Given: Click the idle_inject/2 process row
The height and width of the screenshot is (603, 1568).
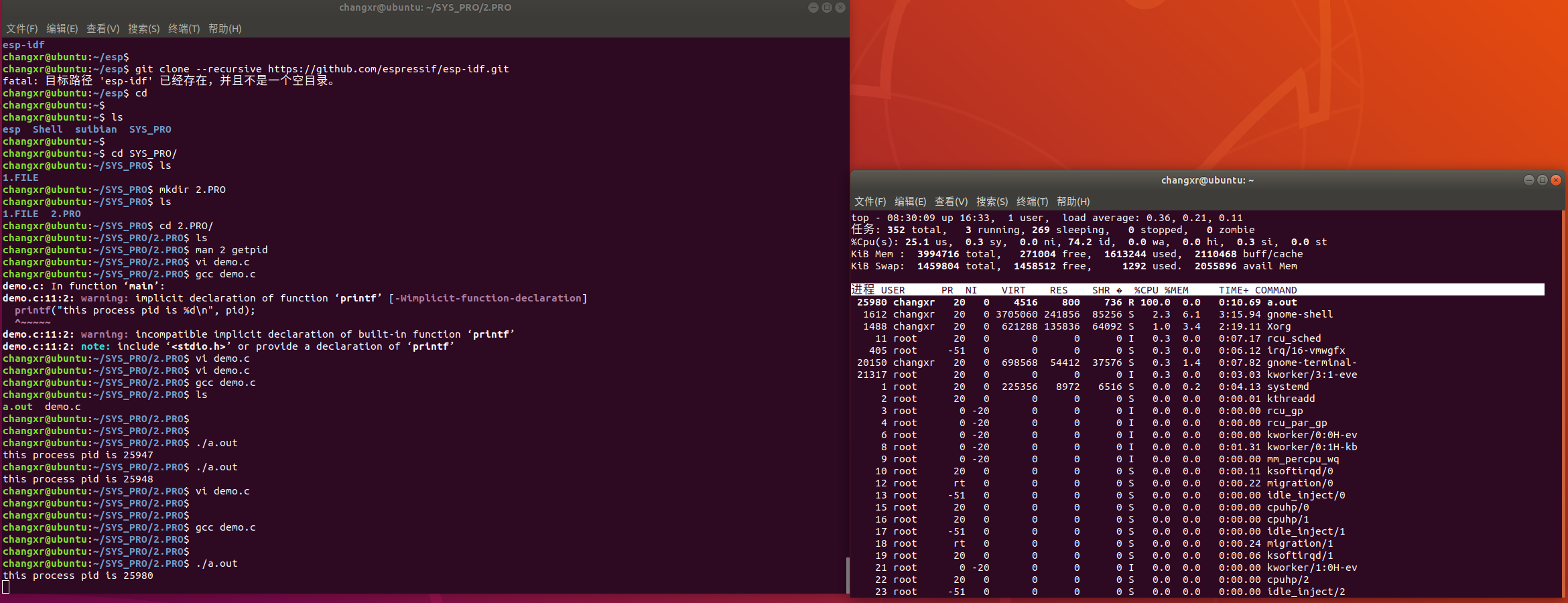Looking at the screenshot, I should [1197, 592].
